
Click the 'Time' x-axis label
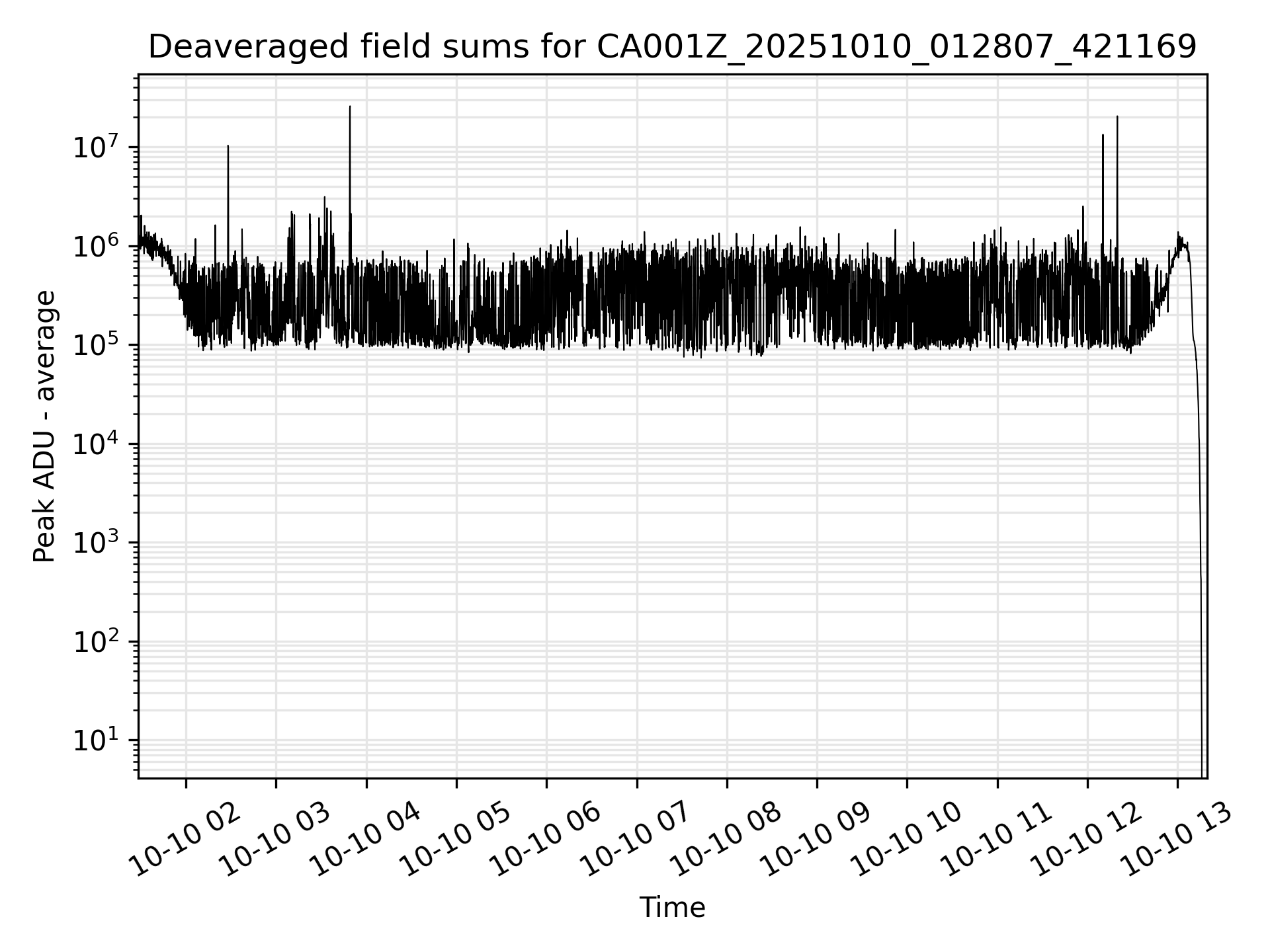point(672,908)
